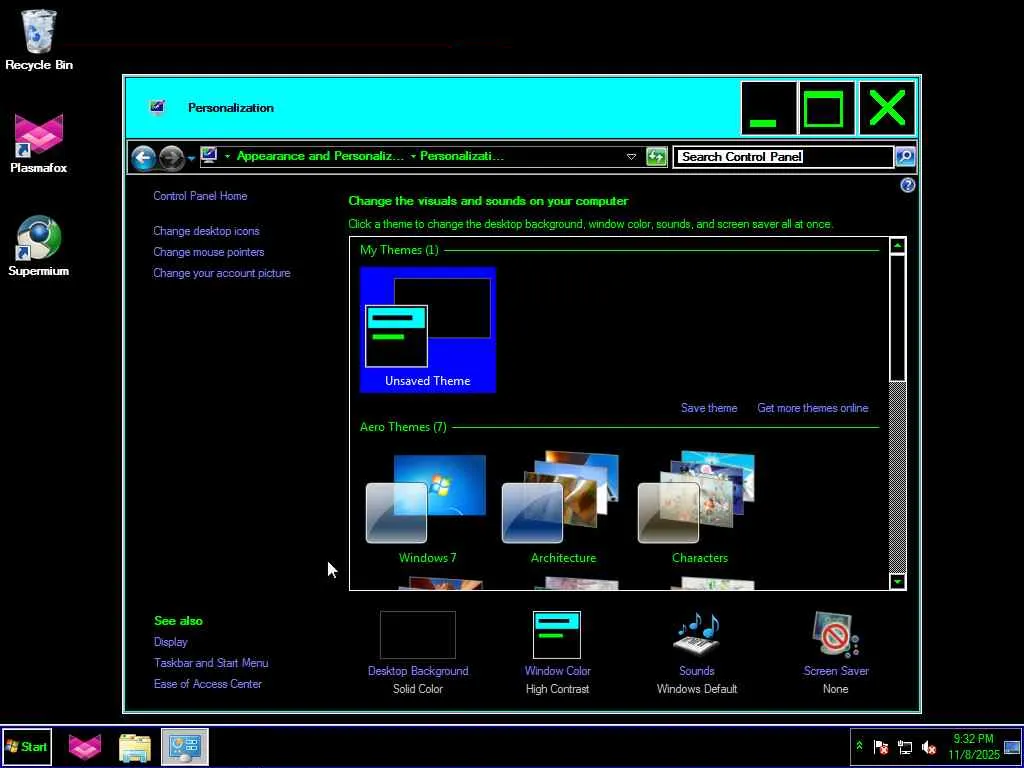The image size is (1024, 768).
Task: Click the Search Control Panel field
Action: click(783, 157)
